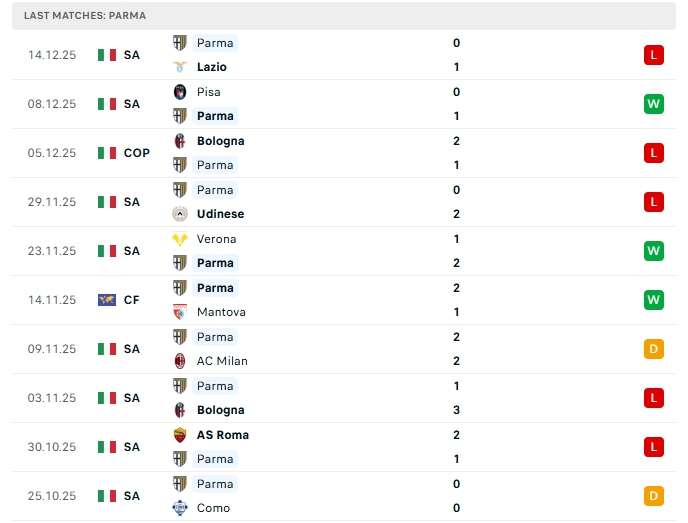Click the Udinese team crest icon
This screenshot has width=688, height=523.
point(180,214)
